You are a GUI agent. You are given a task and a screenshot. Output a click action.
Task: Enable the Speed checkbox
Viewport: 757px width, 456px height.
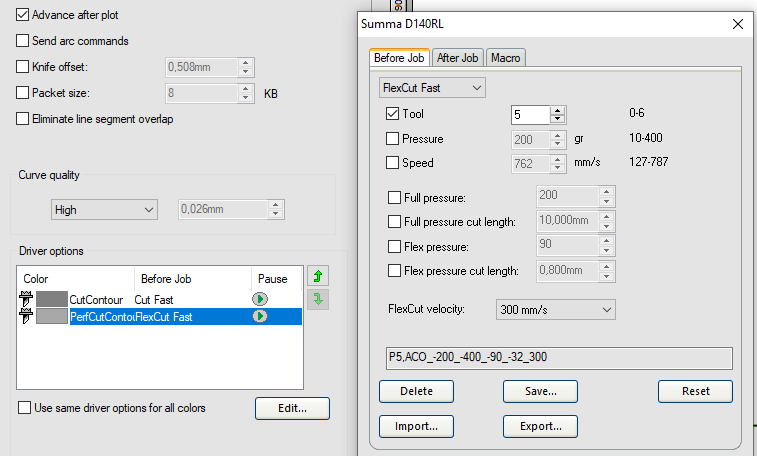[x=392, y=163]
